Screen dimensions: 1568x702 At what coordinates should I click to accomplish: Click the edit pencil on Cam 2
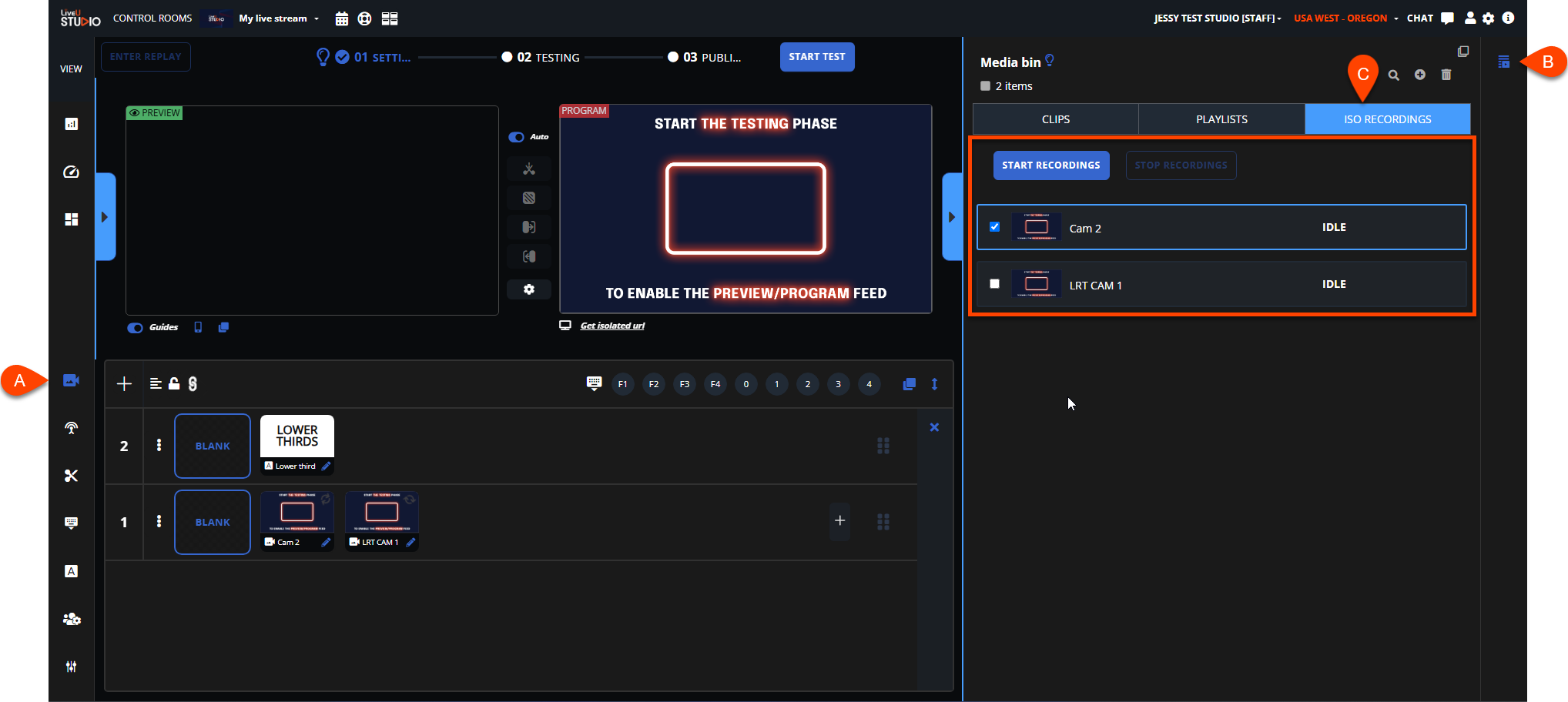pyautogui.click(x=326, y=542)
